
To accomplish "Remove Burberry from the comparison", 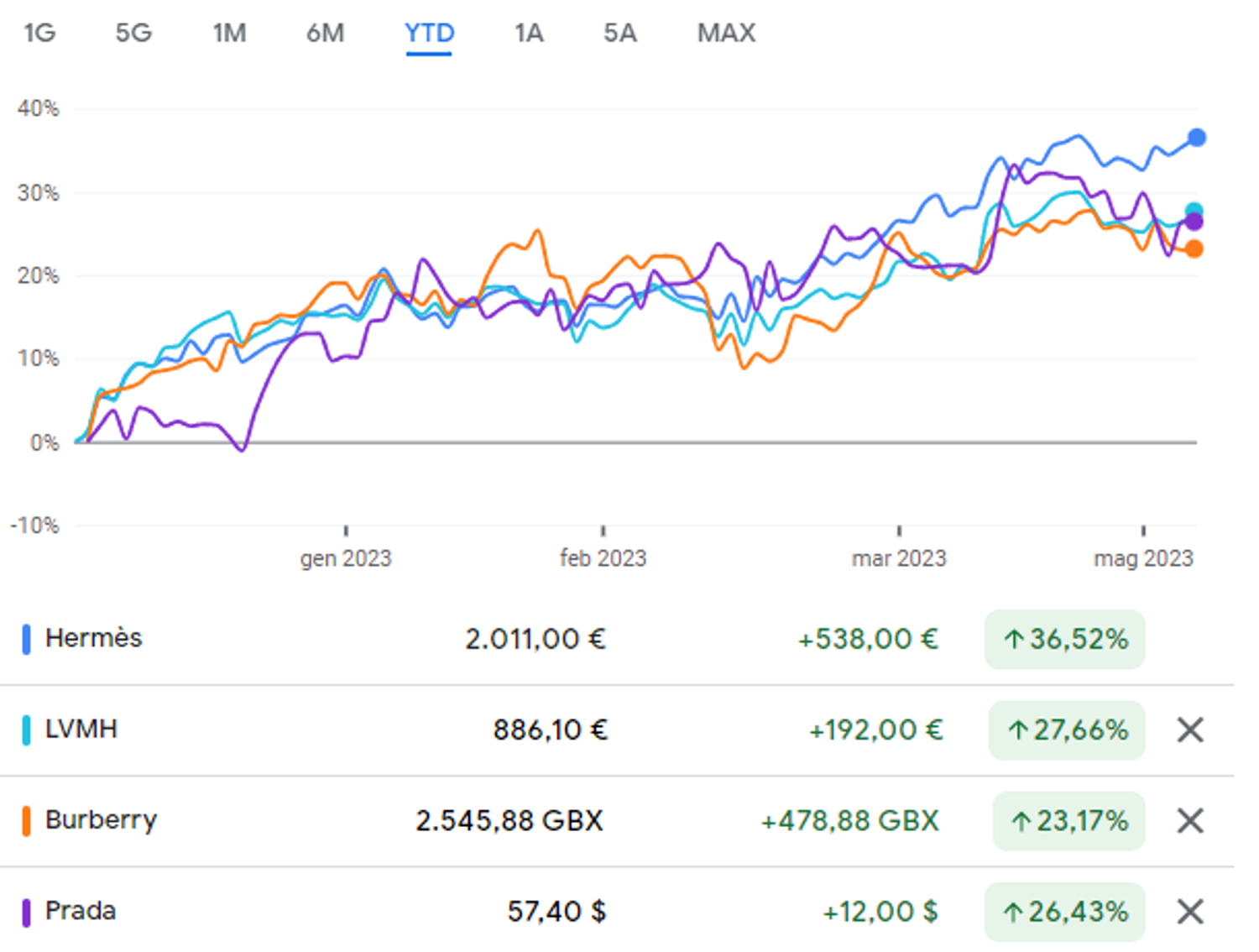I will tap(1190, 820).
